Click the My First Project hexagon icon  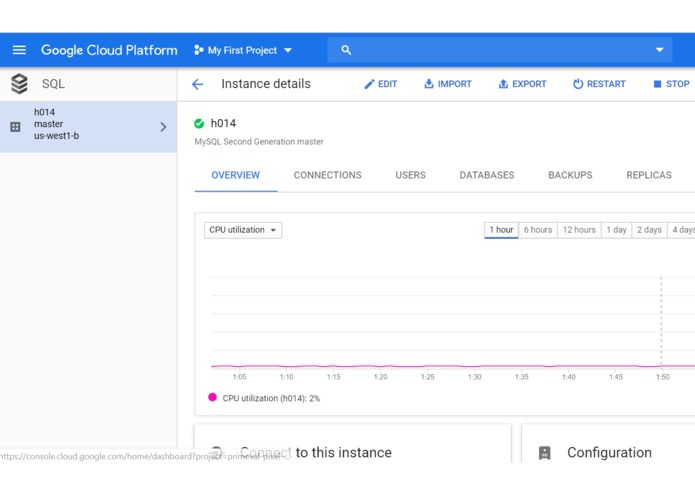point(199,50)
